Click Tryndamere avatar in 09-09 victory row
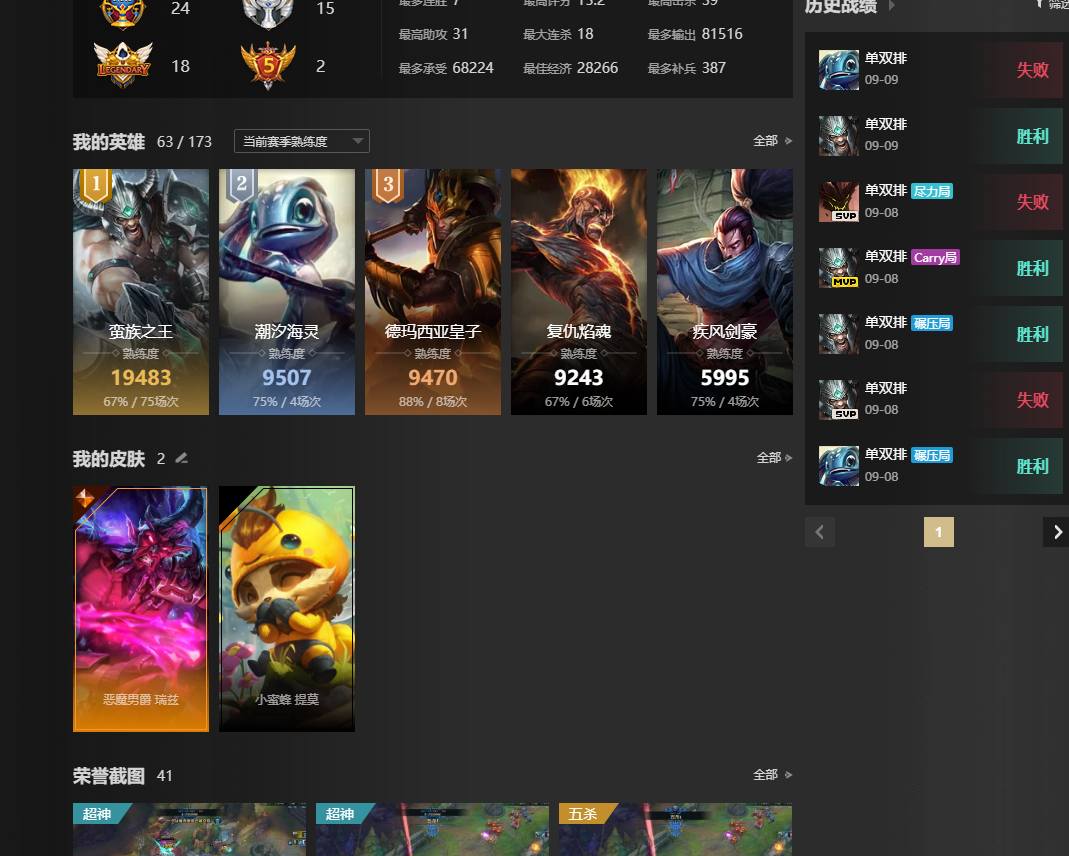The height and width of the screenshot is (856, 1069). point(839,136)
